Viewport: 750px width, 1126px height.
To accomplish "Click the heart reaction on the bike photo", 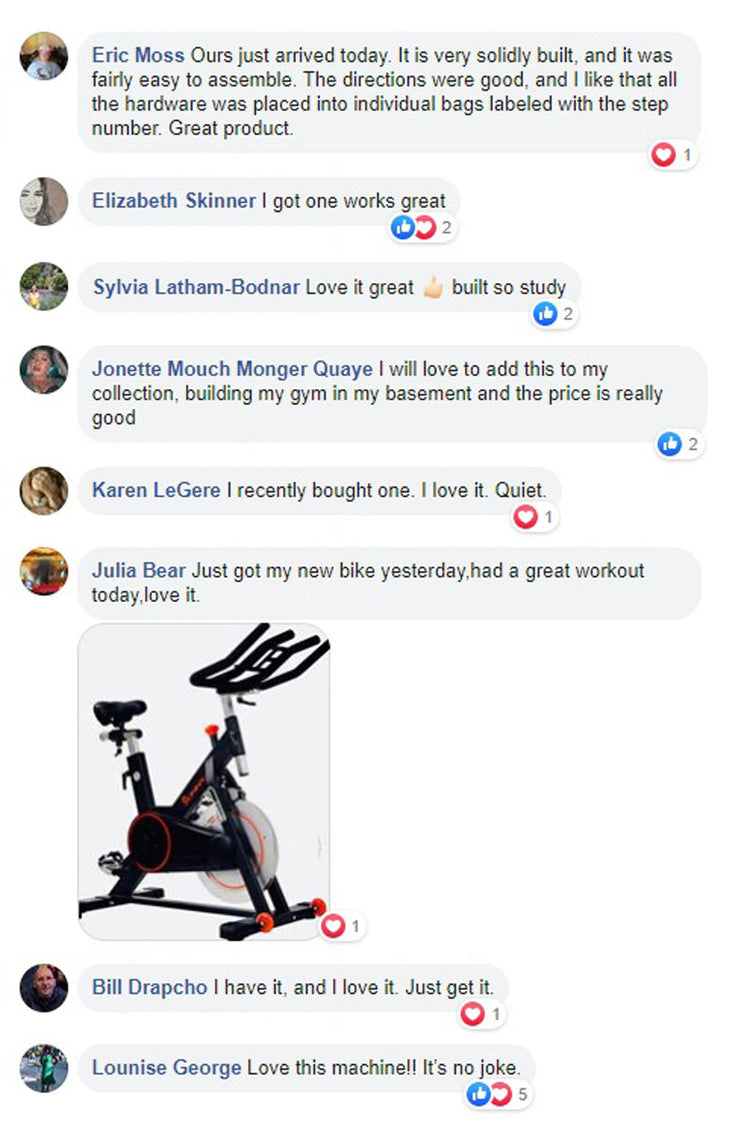I will 333,926.
